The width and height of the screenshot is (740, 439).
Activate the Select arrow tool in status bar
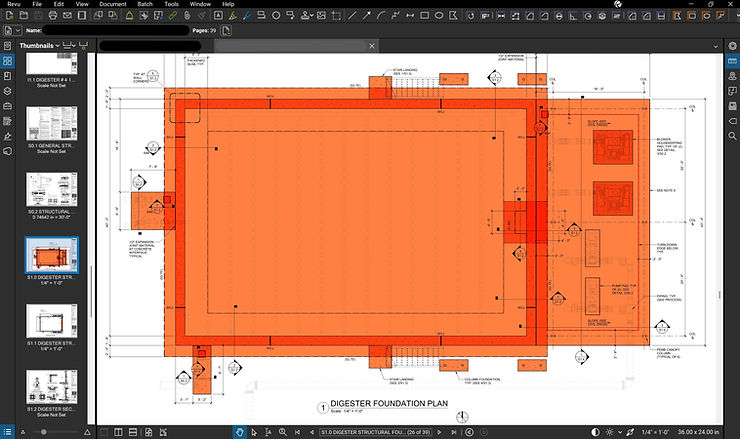click(x=254, y=432)
